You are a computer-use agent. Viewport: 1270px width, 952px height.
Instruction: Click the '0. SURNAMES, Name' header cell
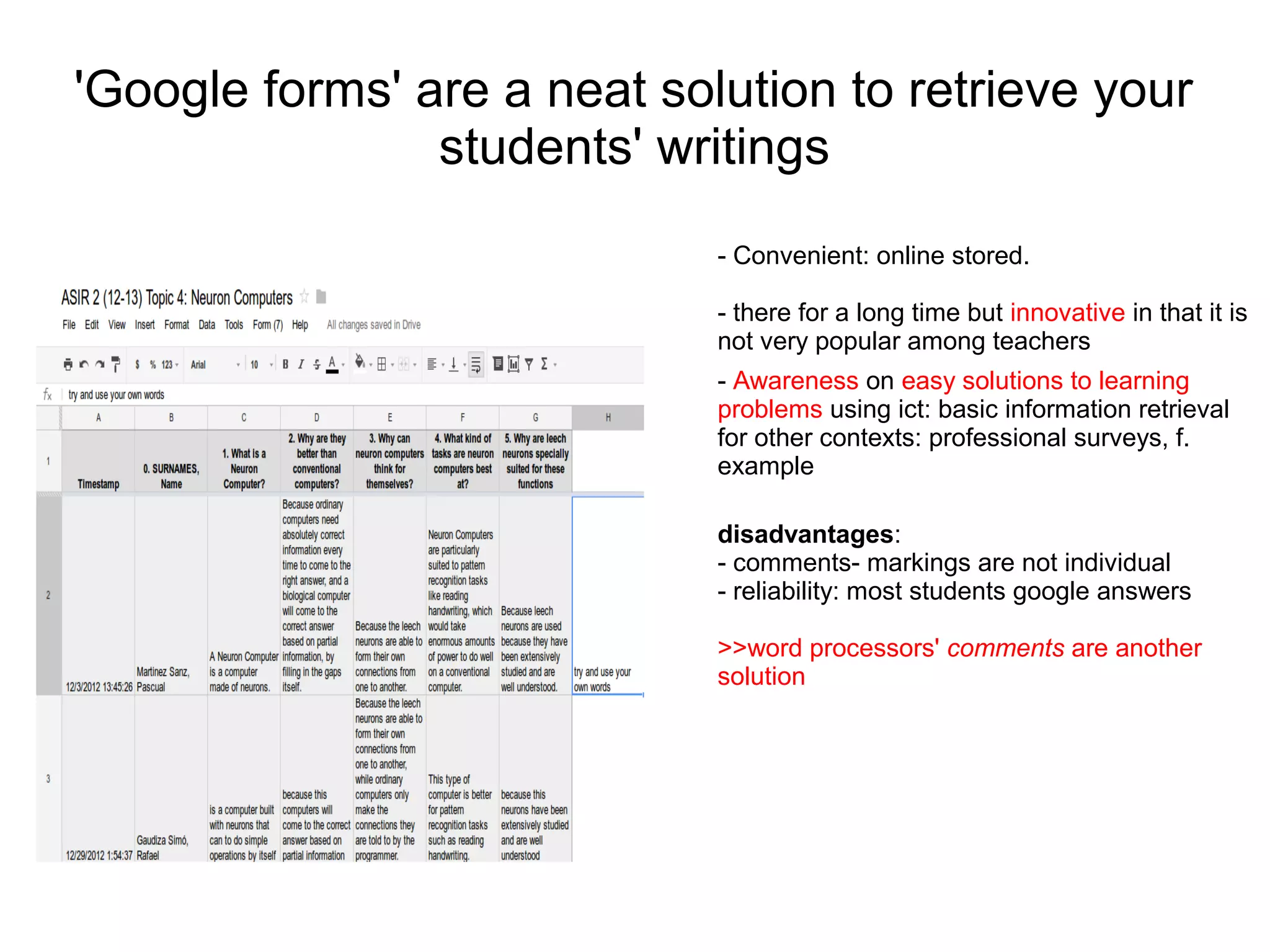(171, 461)
